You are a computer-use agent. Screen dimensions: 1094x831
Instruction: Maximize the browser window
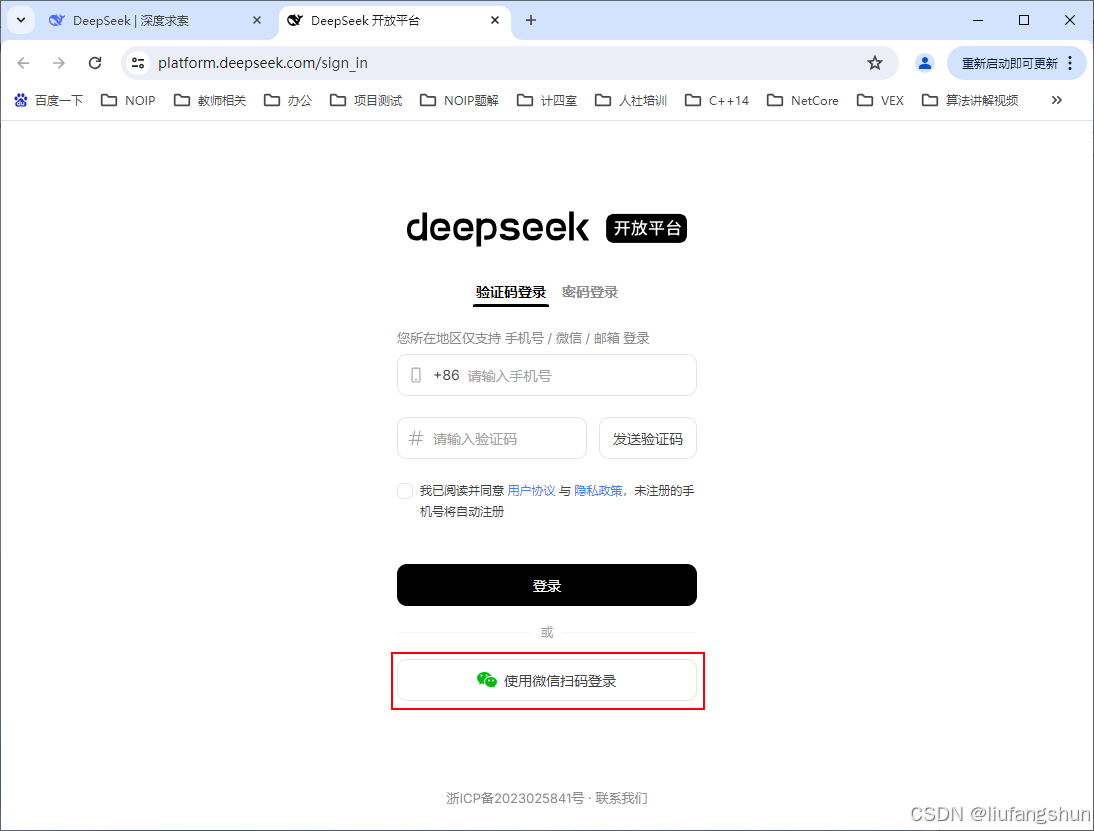pyautogui.click(x=1024, y=20)
